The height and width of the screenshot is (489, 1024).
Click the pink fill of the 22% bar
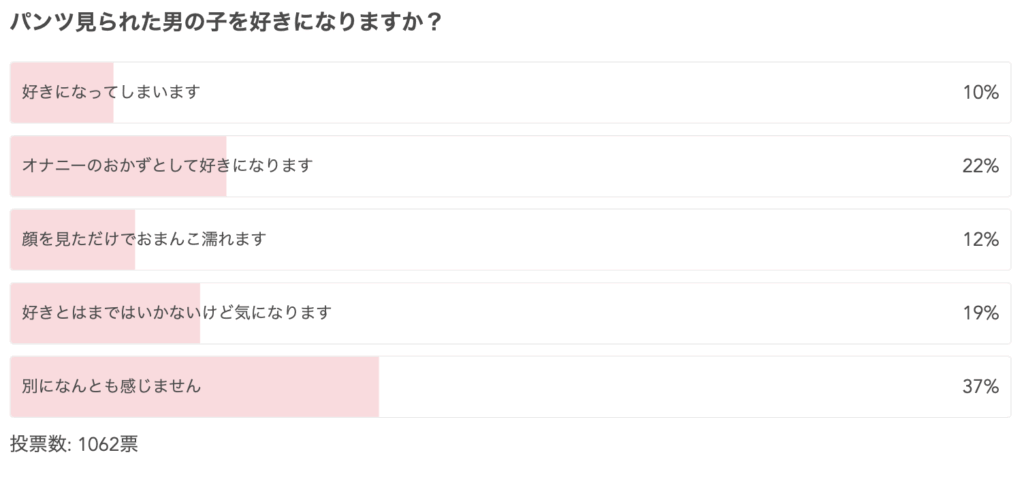118,166
